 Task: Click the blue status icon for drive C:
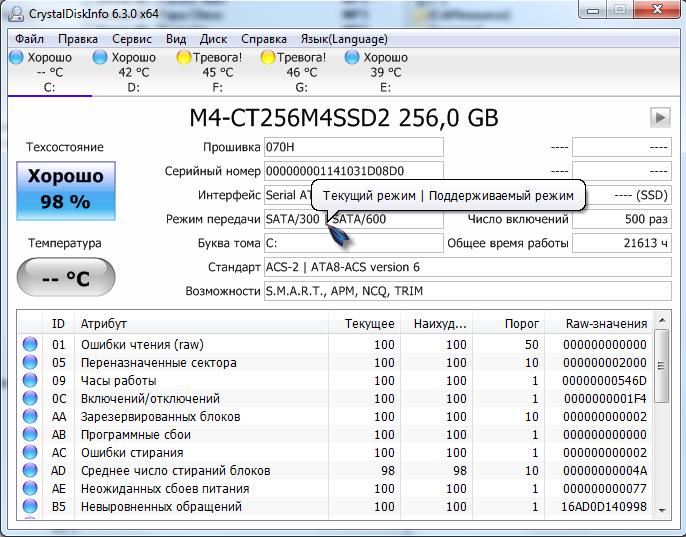pos(15,58)
